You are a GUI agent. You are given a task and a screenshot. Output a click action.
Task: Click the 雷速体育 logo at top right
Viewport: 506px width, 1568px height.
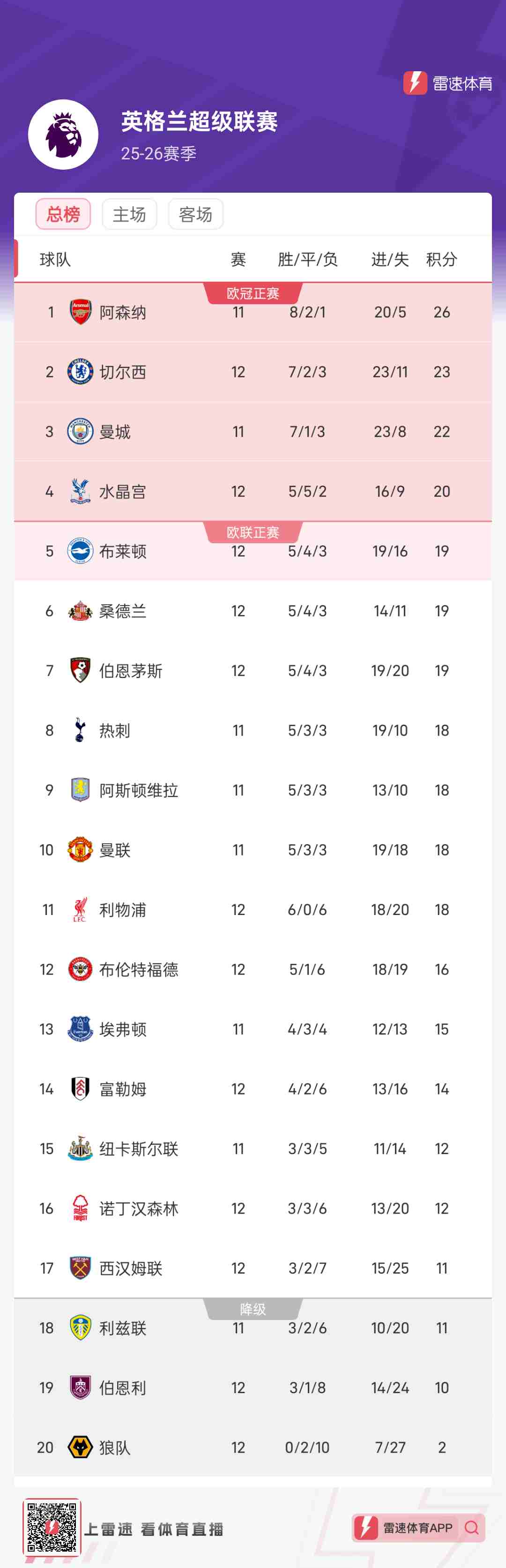[448, 83]
